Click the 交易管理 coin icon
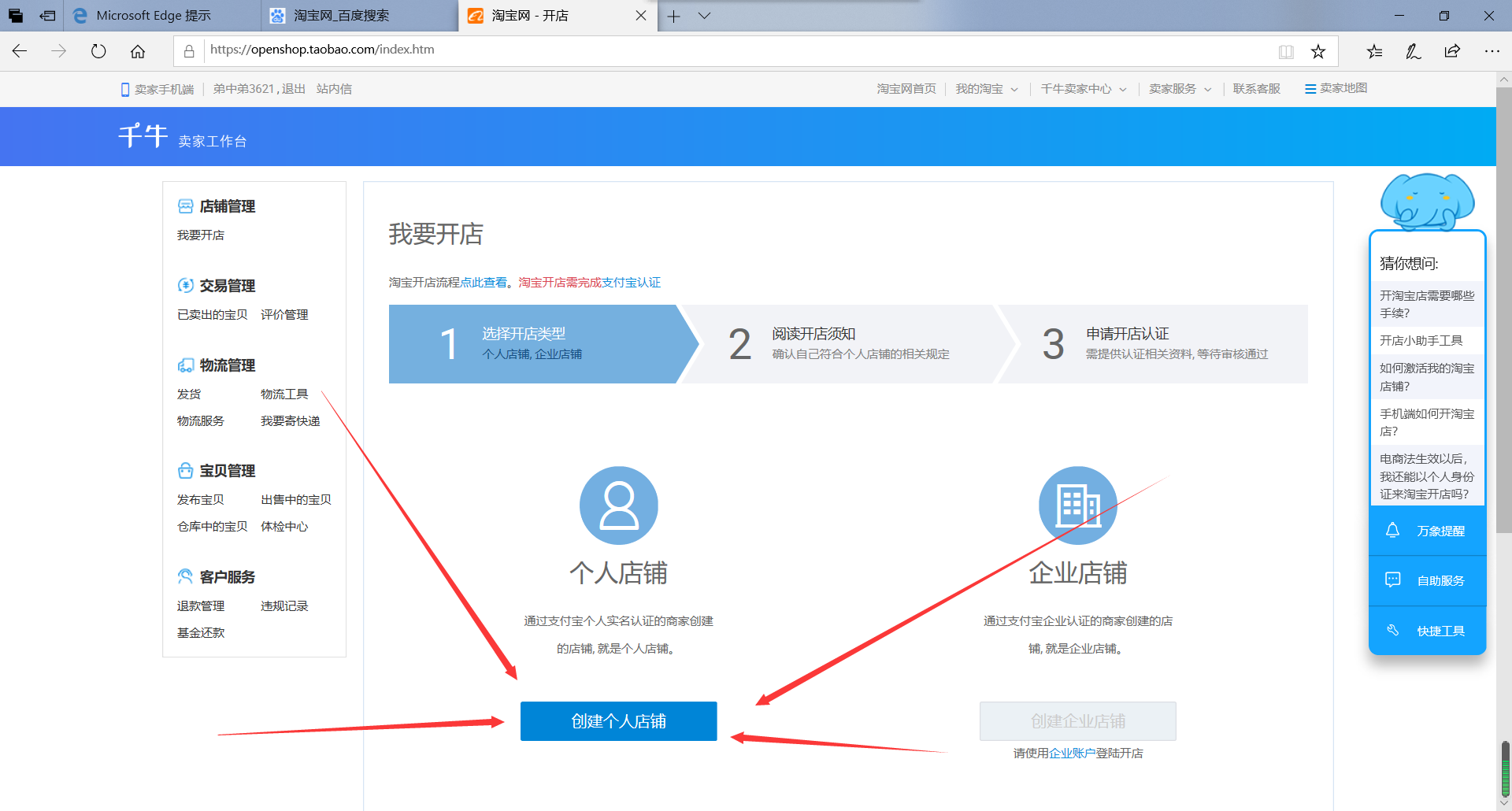Image resolution: width=1512 pixels, height=811 pixels. 186,285
